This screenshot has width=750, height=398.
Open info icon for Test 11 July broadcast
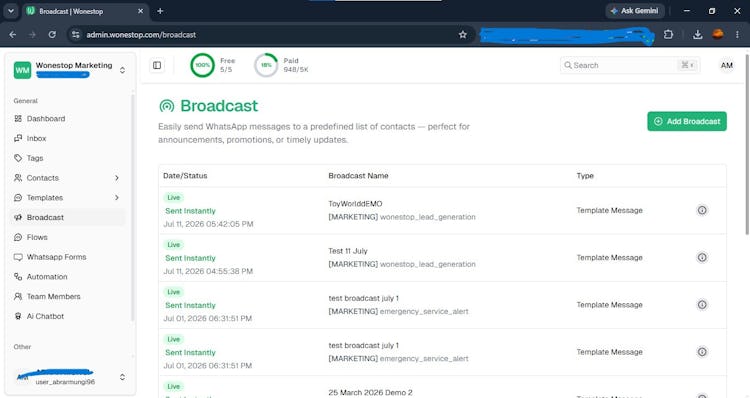pos(702,257)
